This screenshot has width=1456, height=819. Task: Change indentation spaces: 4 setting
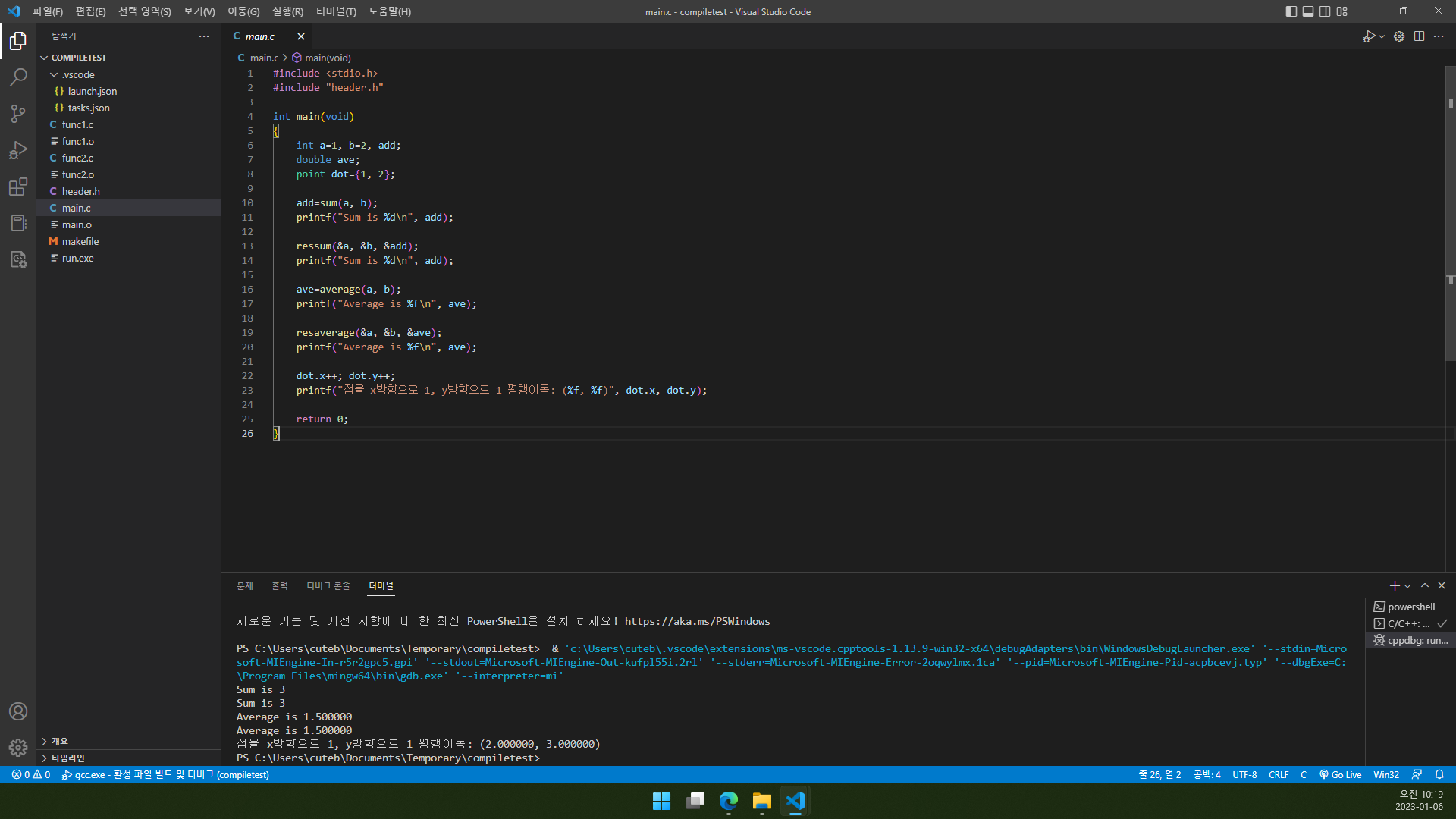(x=1207, y=775)
